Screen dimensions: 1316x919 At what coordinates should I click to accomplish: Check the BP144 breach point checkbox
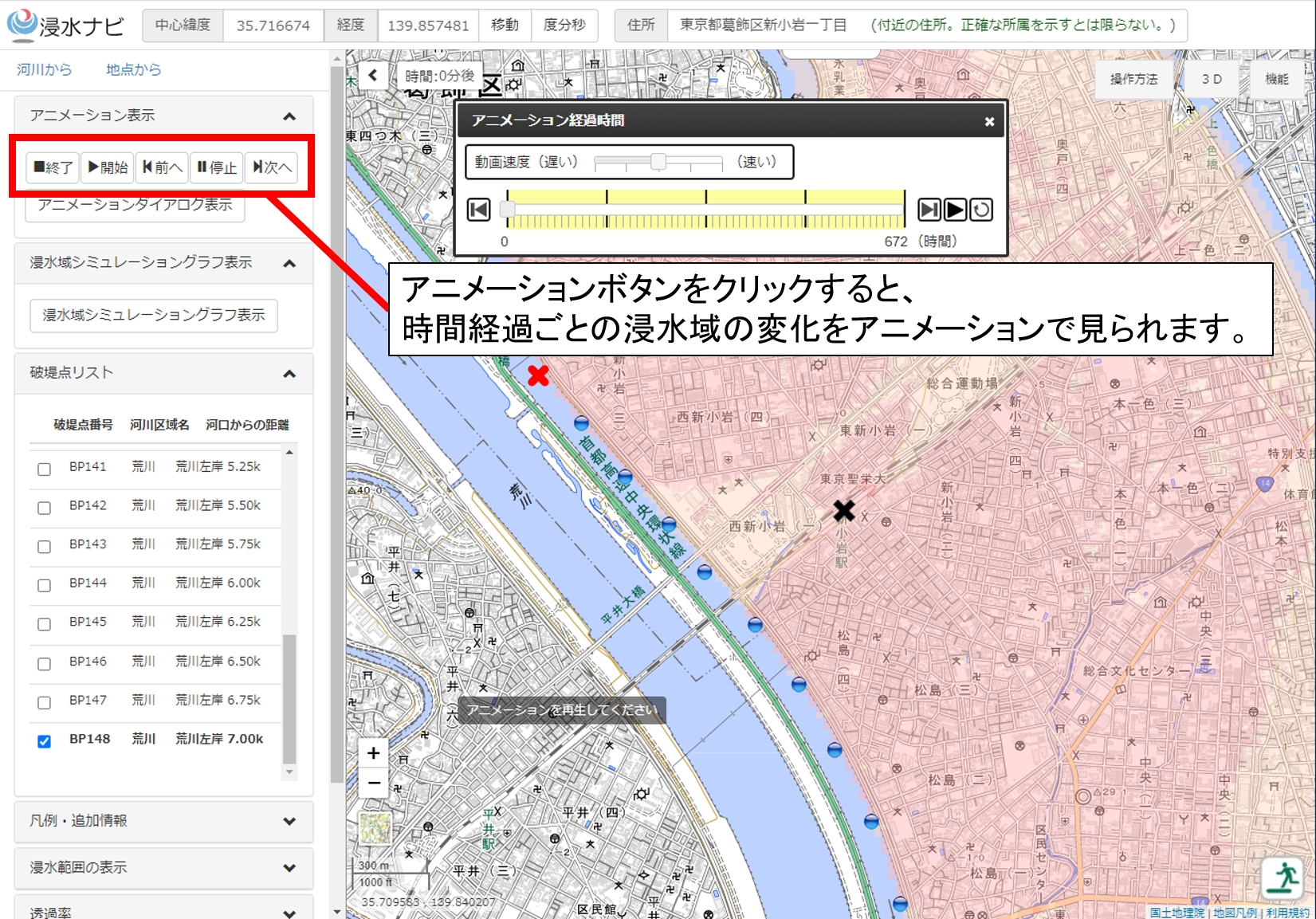(45, 585)
